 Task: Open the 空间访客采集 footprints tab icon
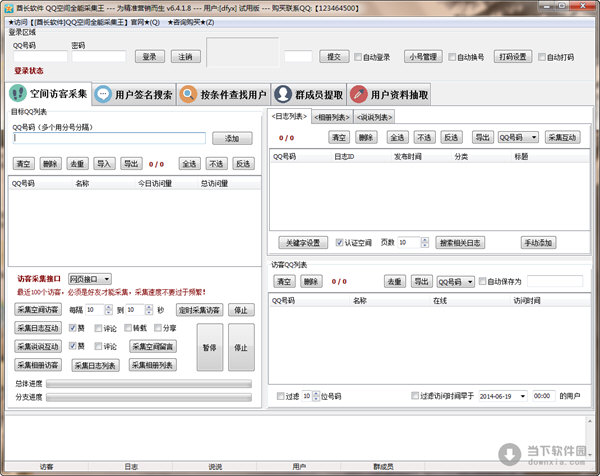click(x=18, y=93)
